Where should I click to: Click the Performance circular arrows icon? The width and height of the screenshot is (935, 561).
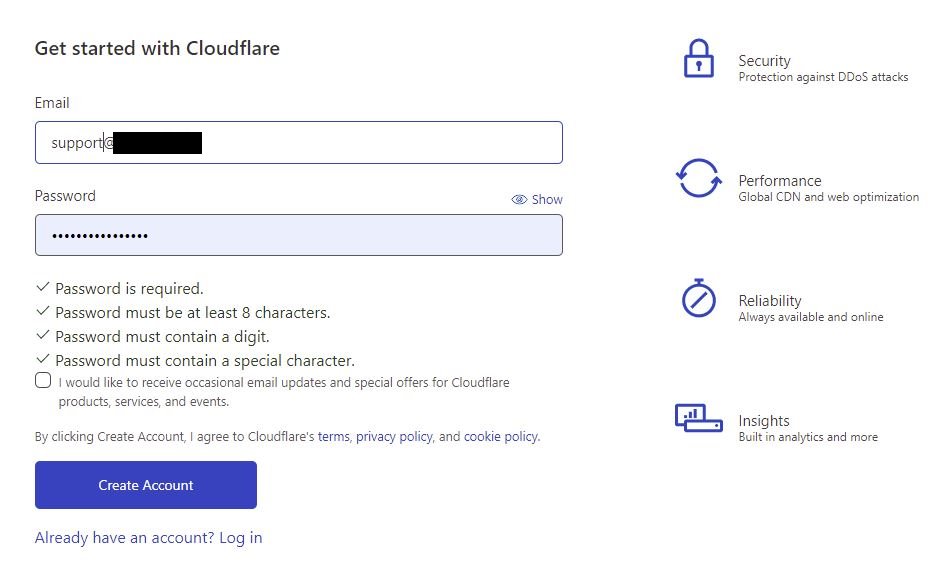pyautogui.click(x=698, y=178)
